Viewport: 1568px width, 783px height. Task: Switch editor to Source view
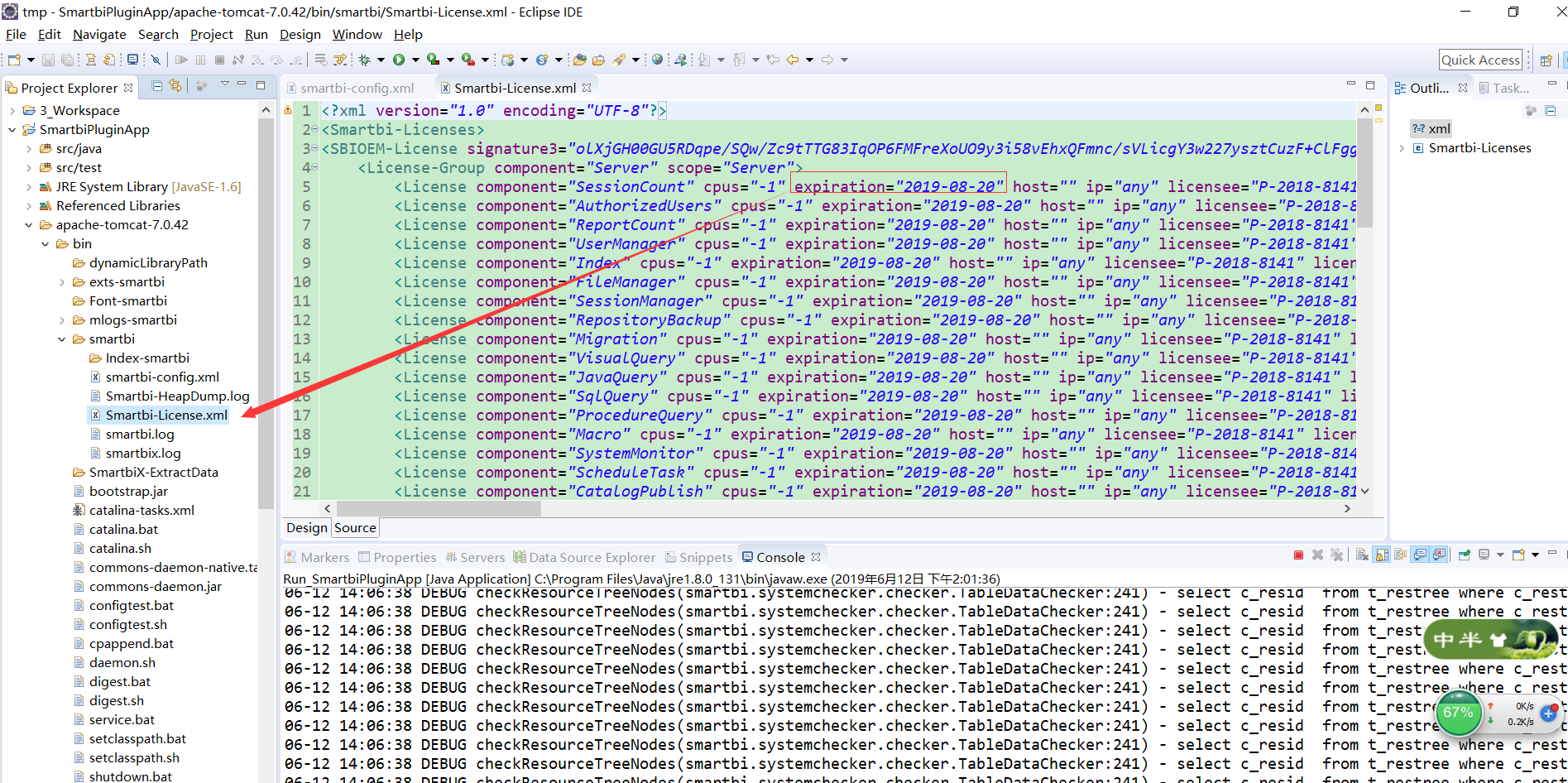click(x=356, y=527)
